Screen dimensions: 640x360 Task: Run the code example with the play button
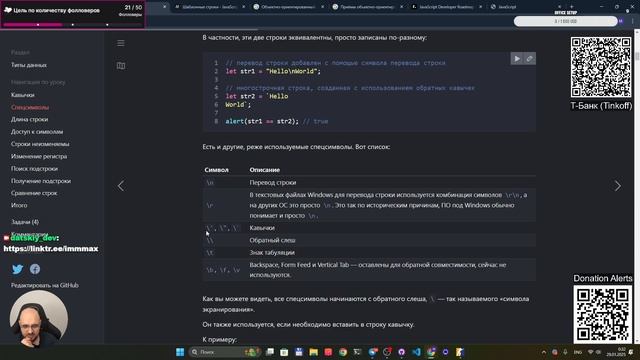click(517, 59)
